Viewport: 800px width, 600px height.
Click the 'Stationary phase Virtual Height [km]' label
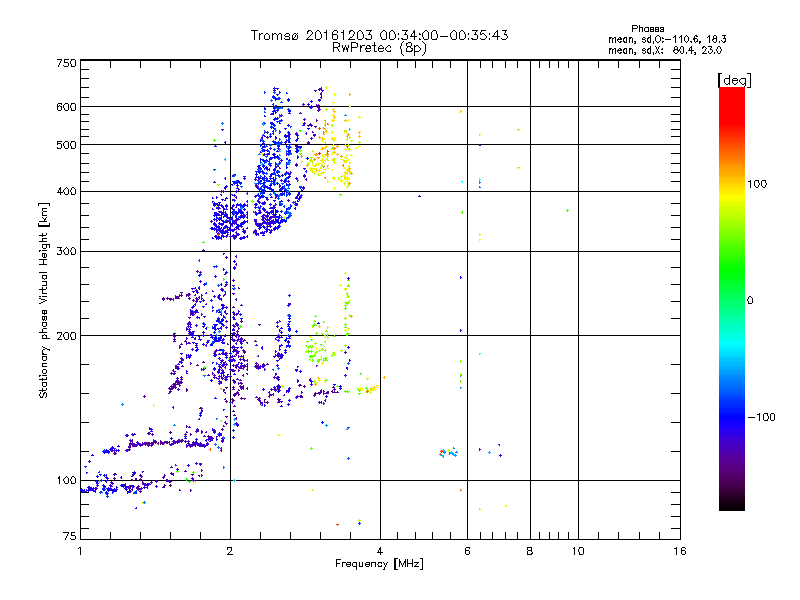pos(44,301)
